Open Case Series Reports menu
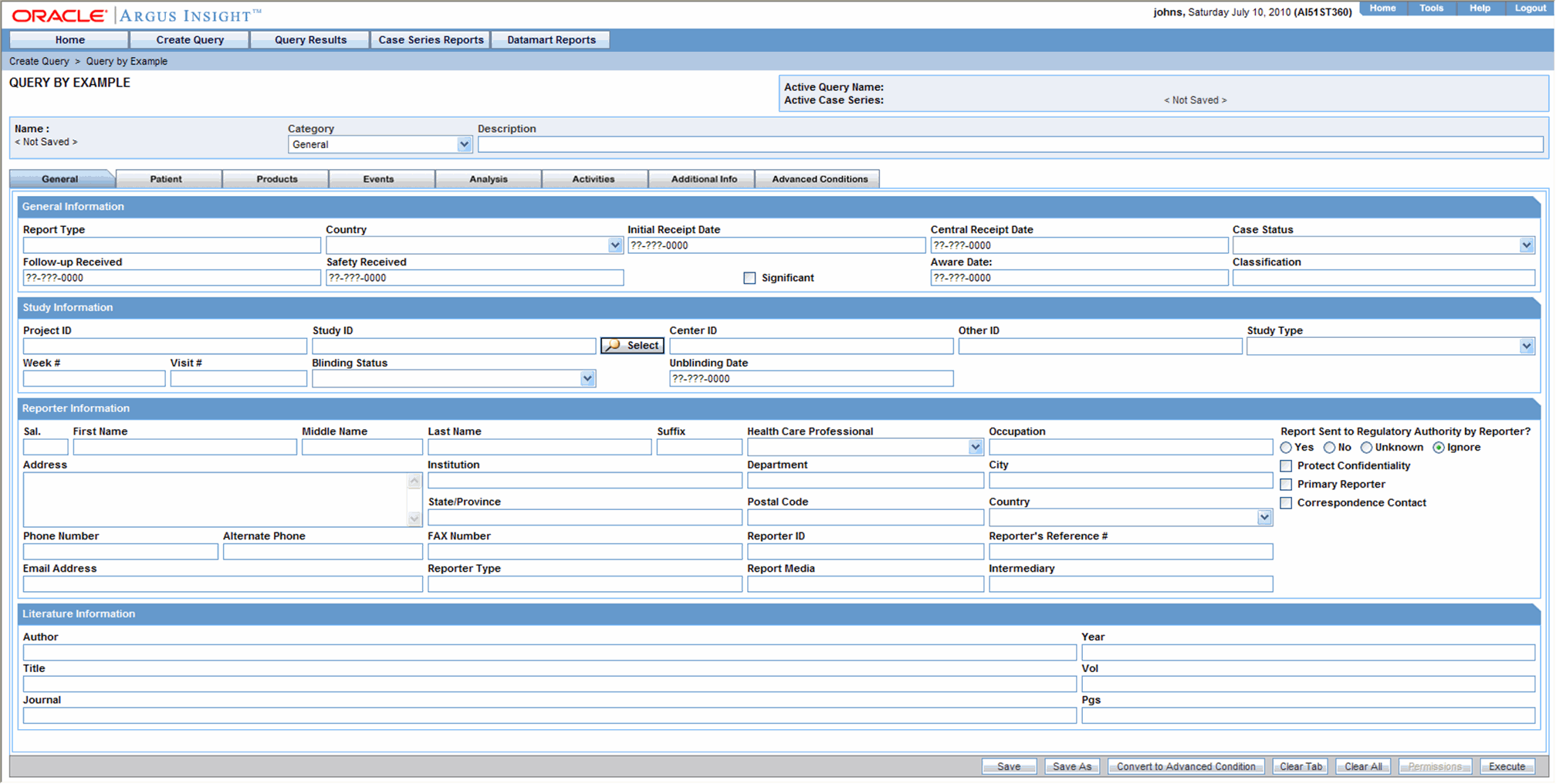Screen dimensions: 1556x784 click(x=431, y=40)
